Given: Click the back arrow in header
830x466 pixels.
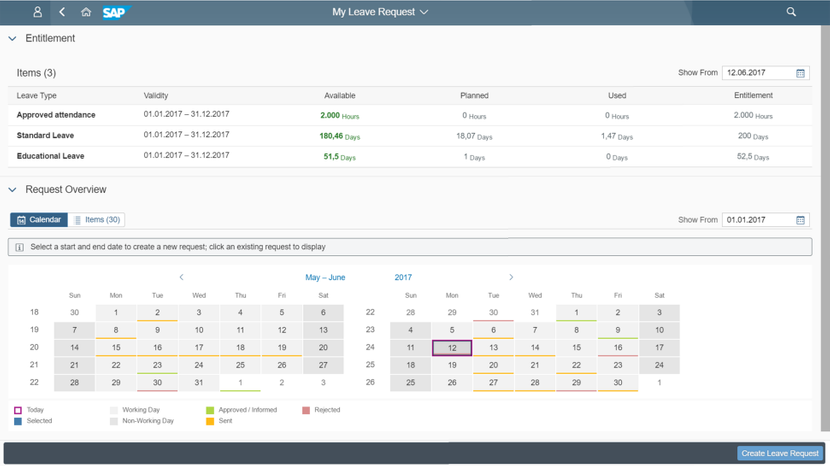Looking at the screenshot, I should (x=62, y=12).
